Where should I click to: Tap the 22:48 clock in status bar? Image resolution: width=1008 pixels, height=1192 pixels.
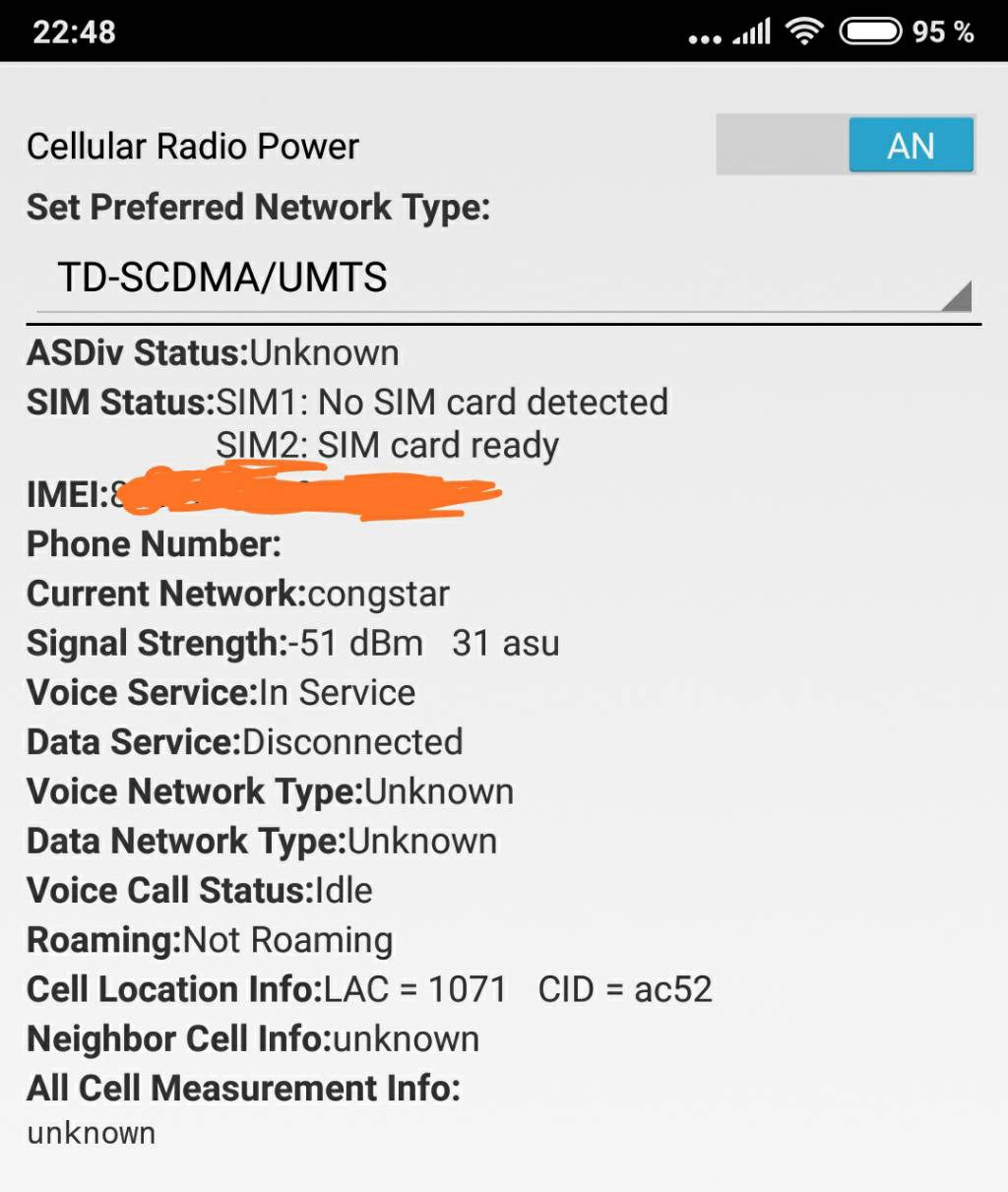click(74, 31)
